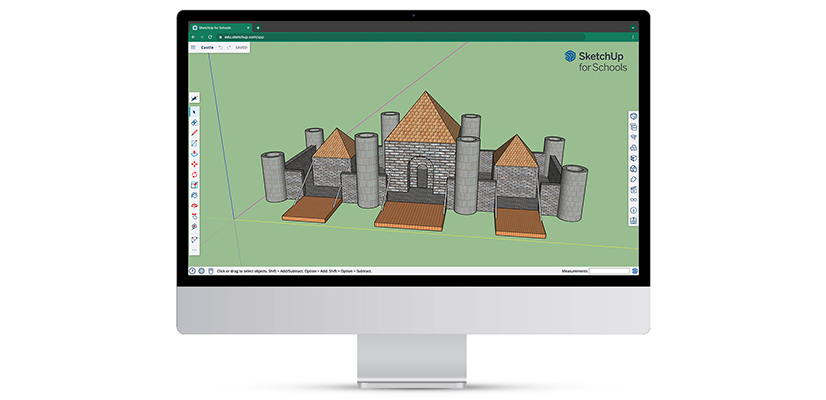Screen dimensions: 826x400
Task: Select the Rotate tool
Action: [194, 174]
